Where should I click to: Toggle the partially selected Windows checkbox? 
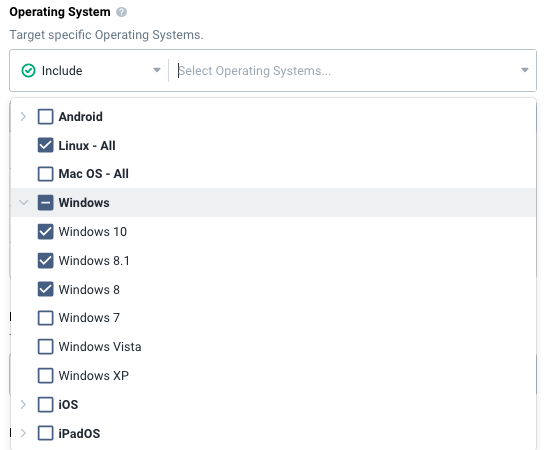[45, 203]
